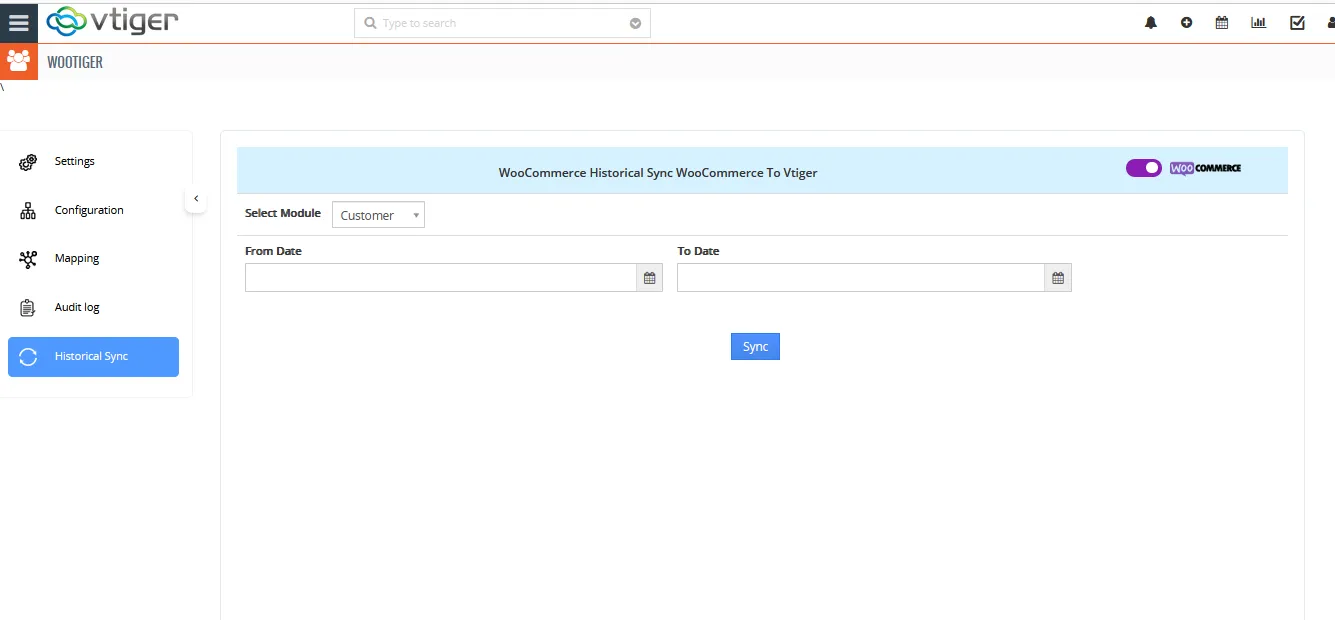Click the Wootiger module icon
Screen dimensions: 1335x620
tap(18, 61)
